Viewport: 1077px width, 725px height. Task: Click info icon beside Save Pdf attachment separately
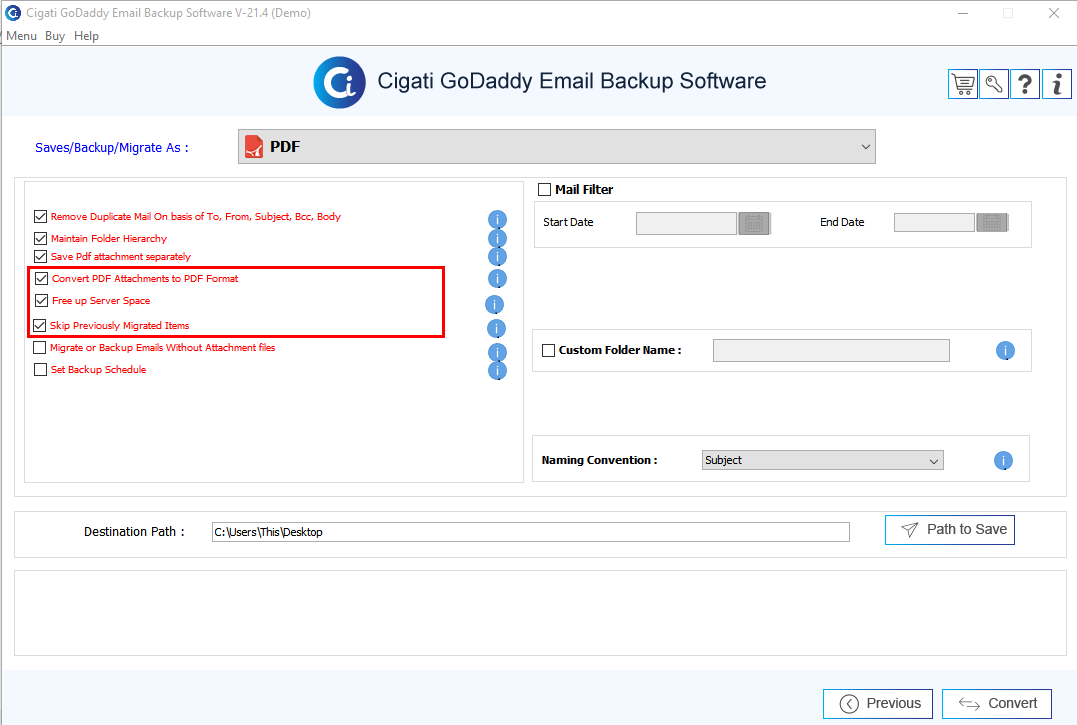[x=497, y=257]
